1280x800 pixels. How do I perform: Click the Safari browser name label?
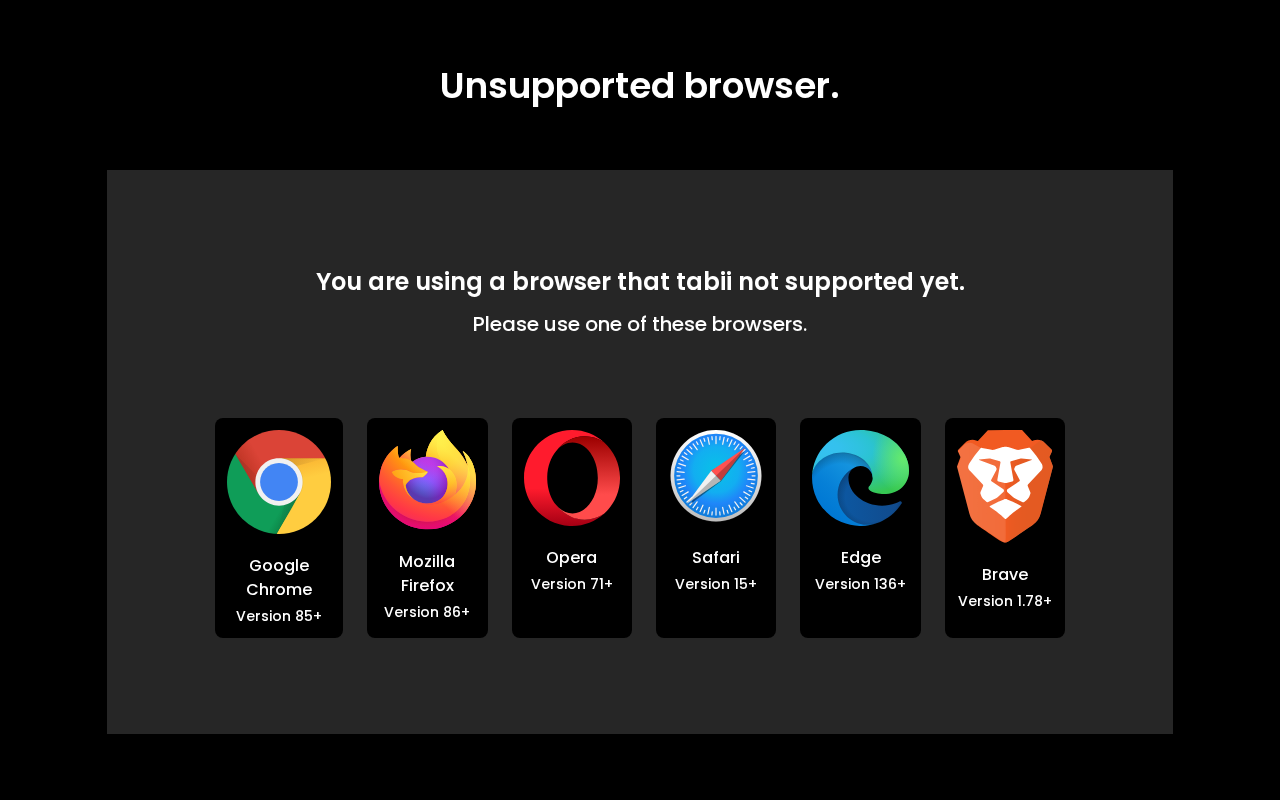(x=716, y=558)
